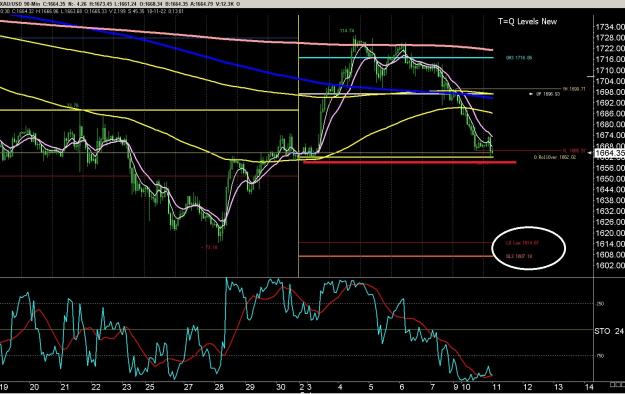Click date label 21 on time axis
Viewport: 625px width, 394px height.
[65, 387]
